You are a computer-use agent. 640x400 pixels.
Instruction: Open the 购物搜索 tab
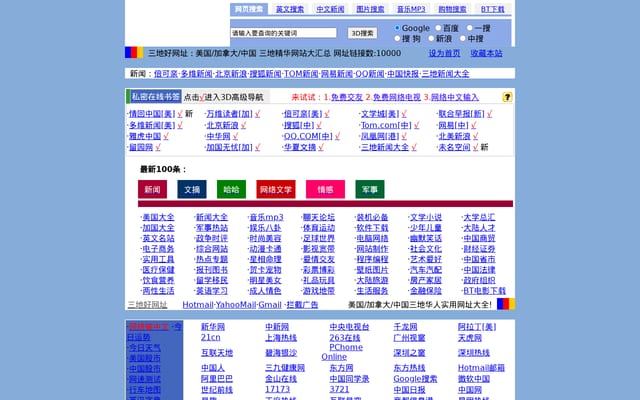tap(452, 9)
